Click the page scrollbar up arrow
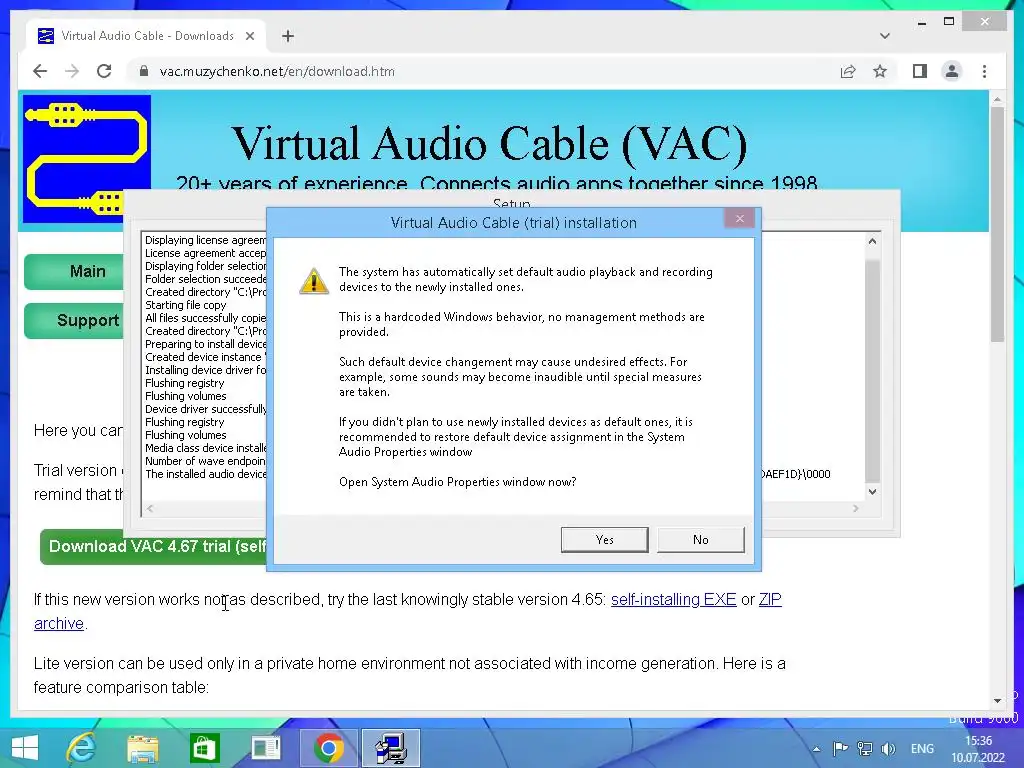 pos(997,99)
